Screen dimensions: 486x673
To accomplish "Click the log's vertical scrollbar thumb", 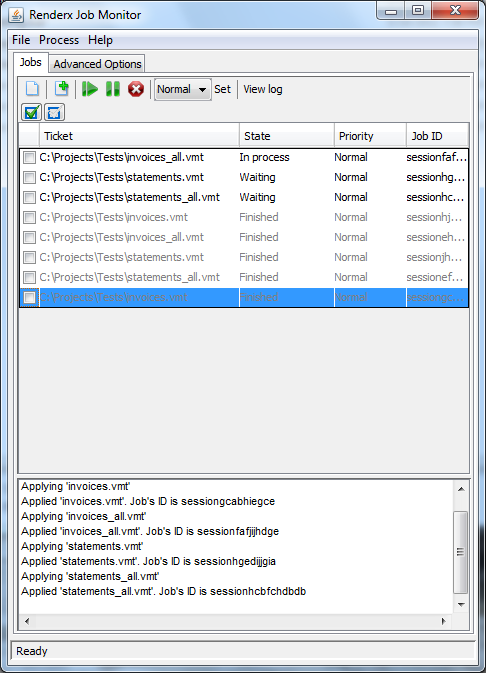I will point(461,552).
